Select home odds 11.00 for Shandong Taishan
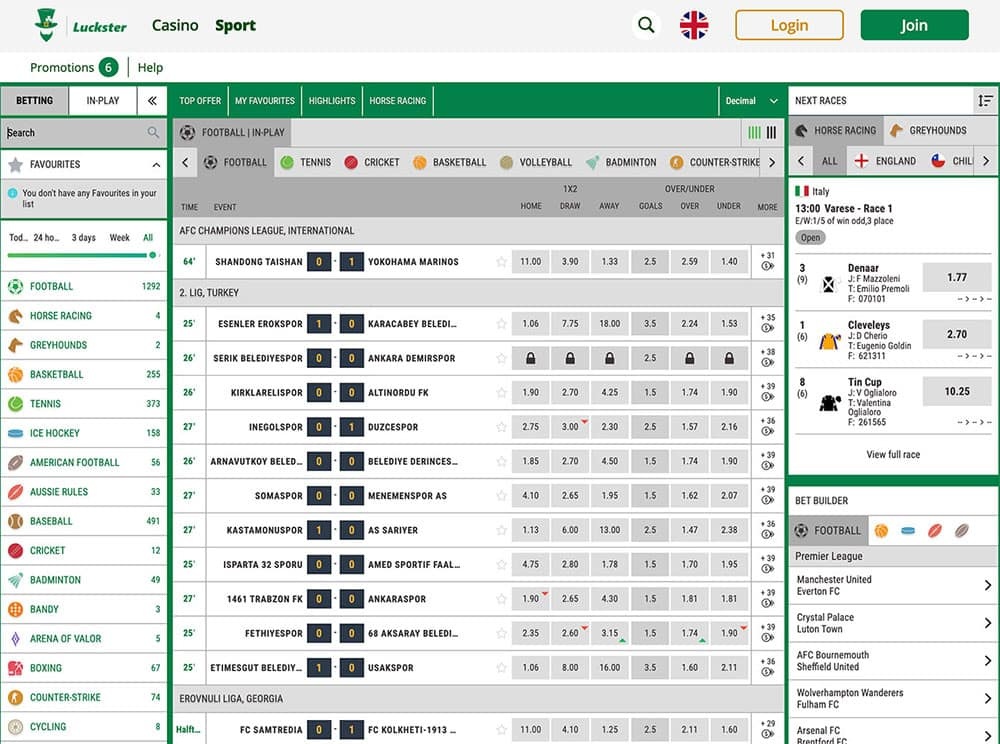1000x744 pixels. pyautogui.click(x=531, y=261)
